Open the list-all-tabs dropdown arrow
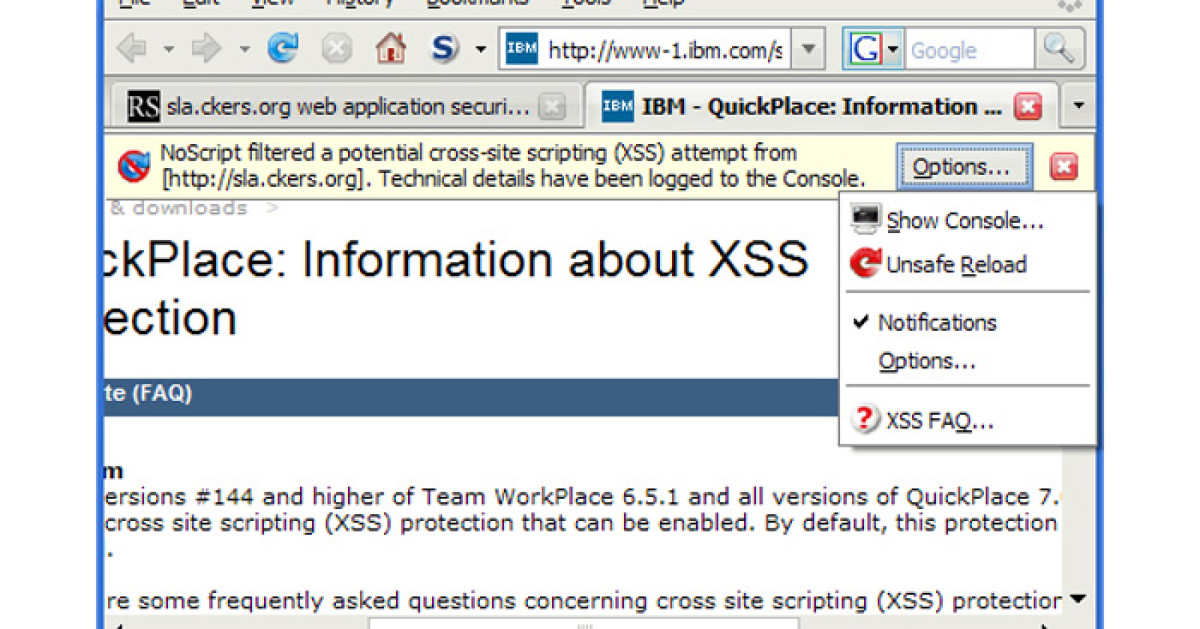This screenshot has width=1200, height=629. click(x=1078, y=106)
